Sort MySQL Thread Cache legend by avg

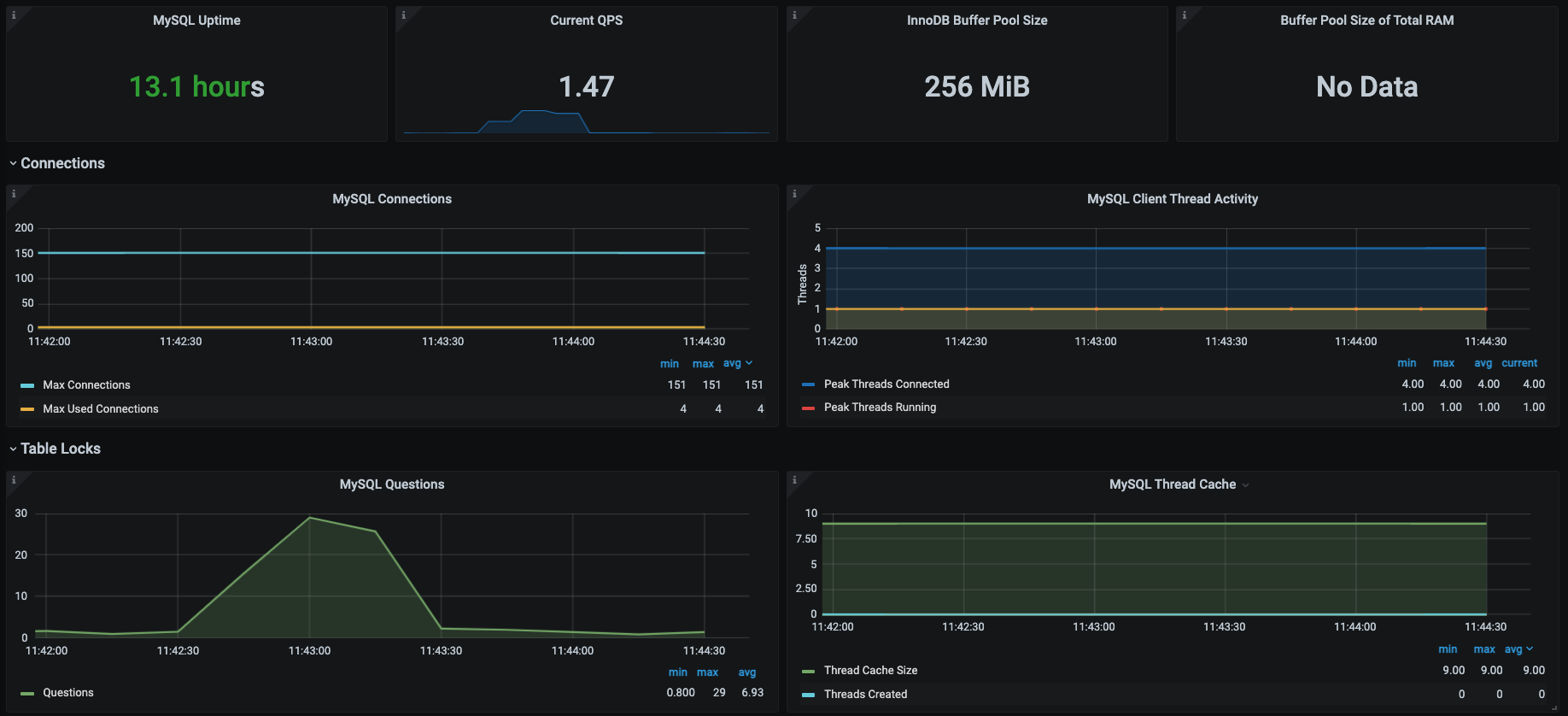[1518, 649]
